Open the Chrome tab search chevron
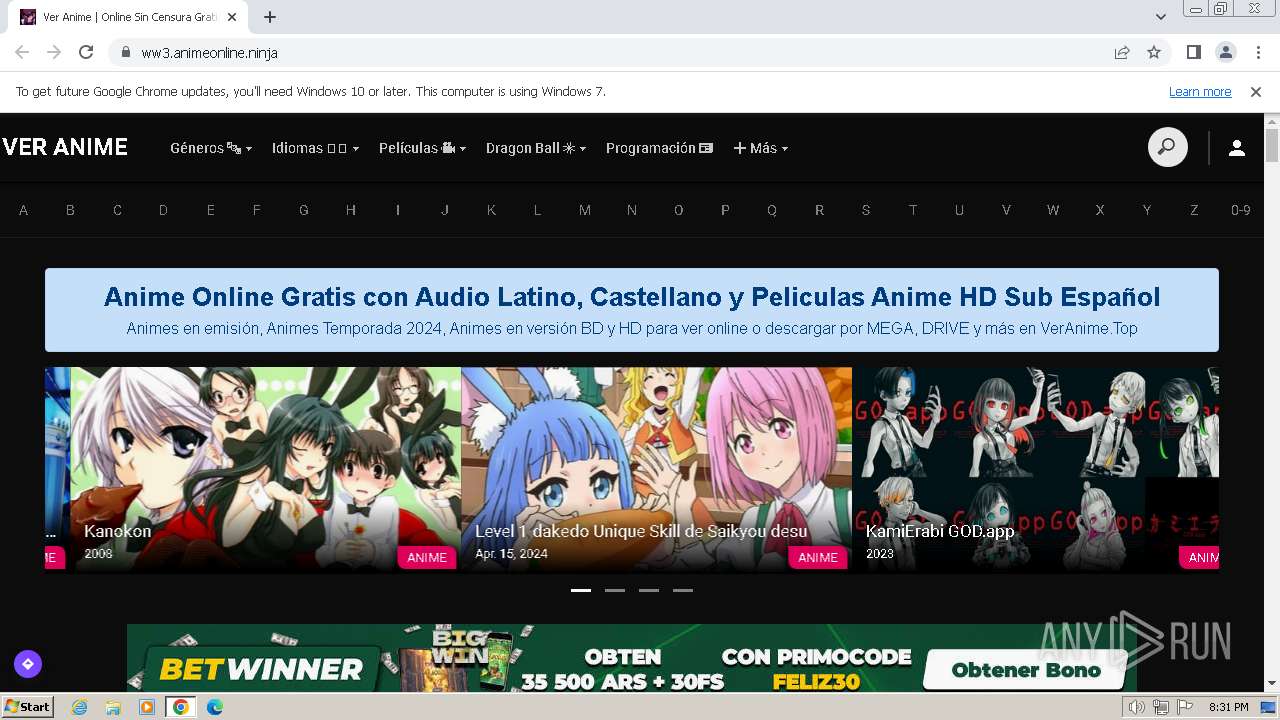Viewport: 1280px width, 720px height. (1161, 17)
